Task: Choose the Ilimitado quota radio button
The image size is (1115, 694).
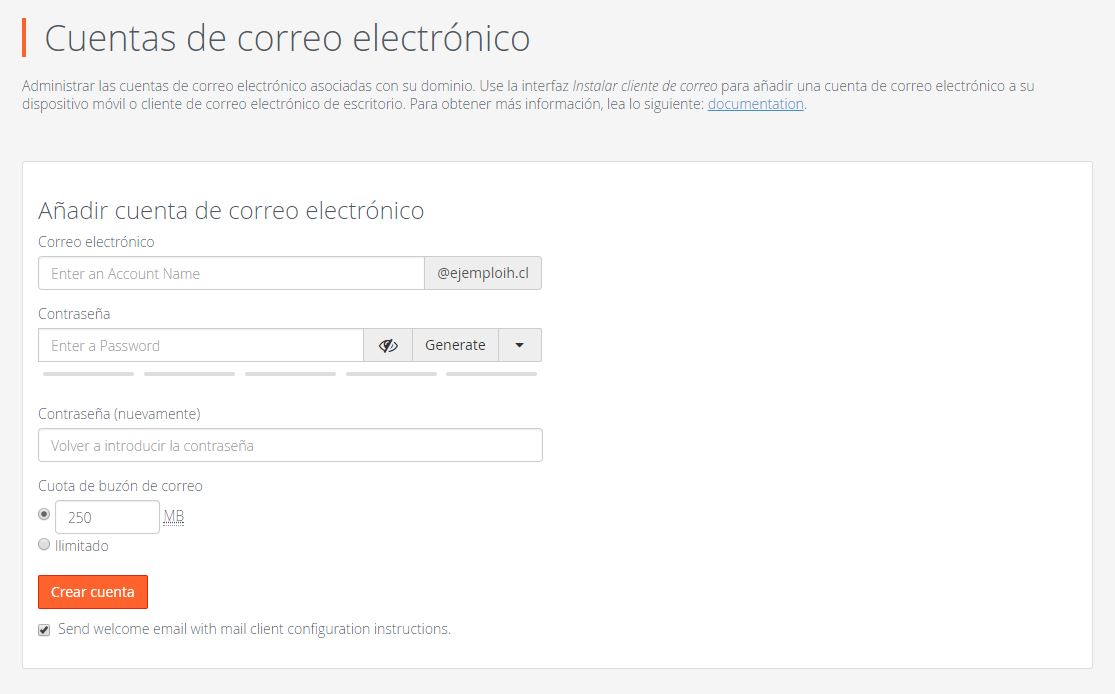Action: tap(44, 545)
